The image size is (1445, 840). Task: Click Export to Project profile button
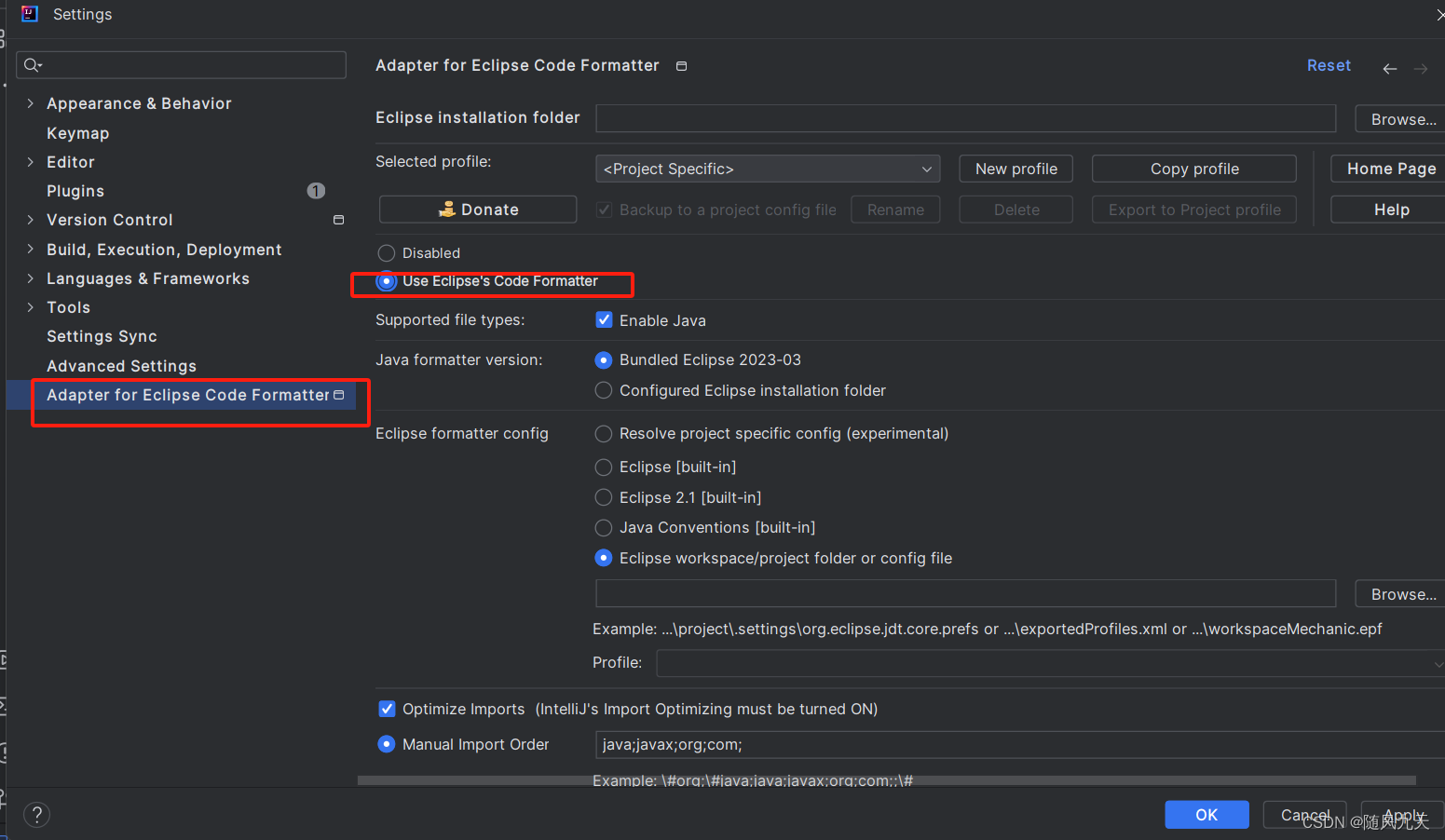click(x=1194, y=210)
